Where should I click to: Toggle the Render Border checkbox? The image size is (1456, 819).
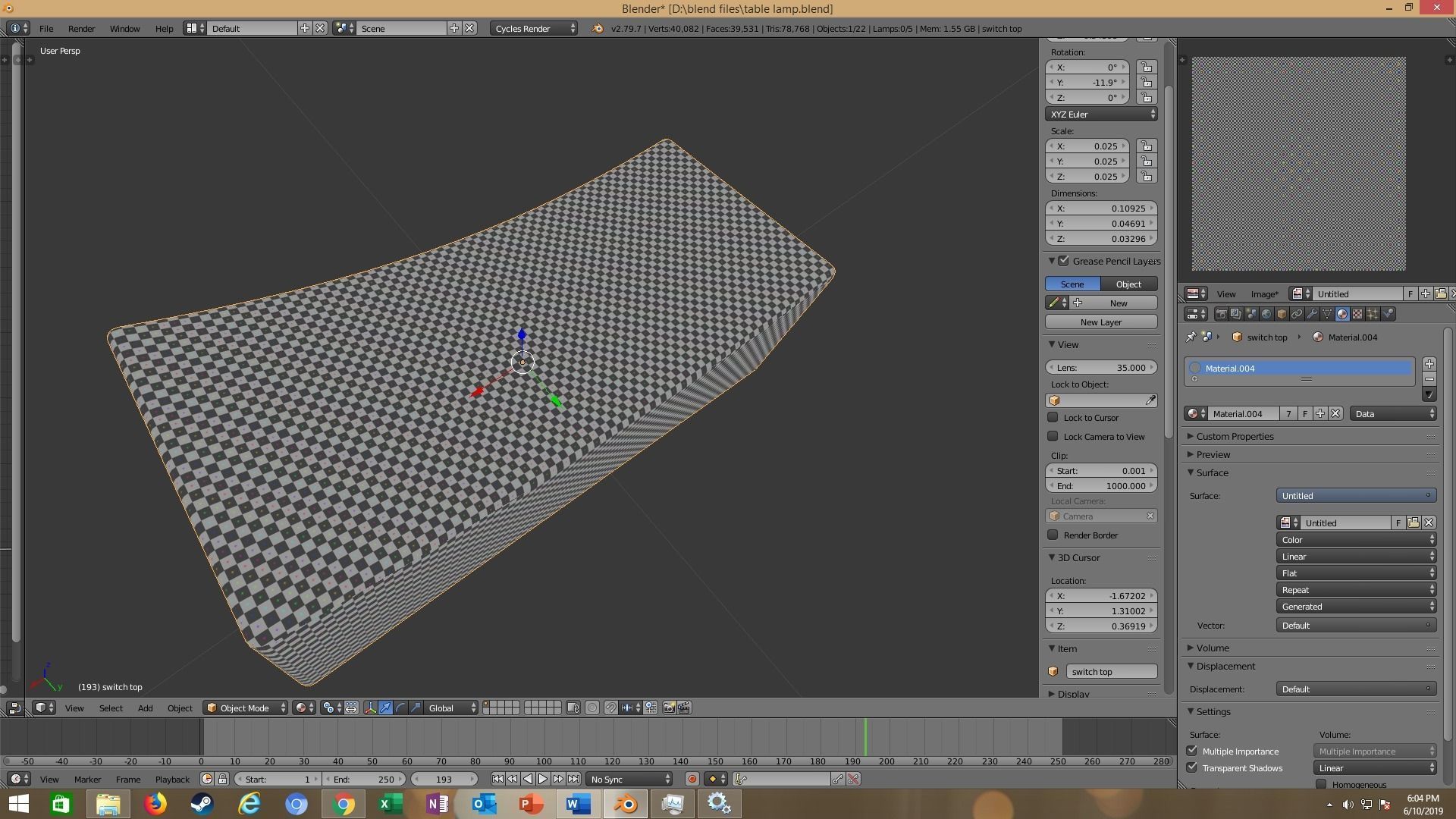pyautogui.click(x=1053, y=535)
